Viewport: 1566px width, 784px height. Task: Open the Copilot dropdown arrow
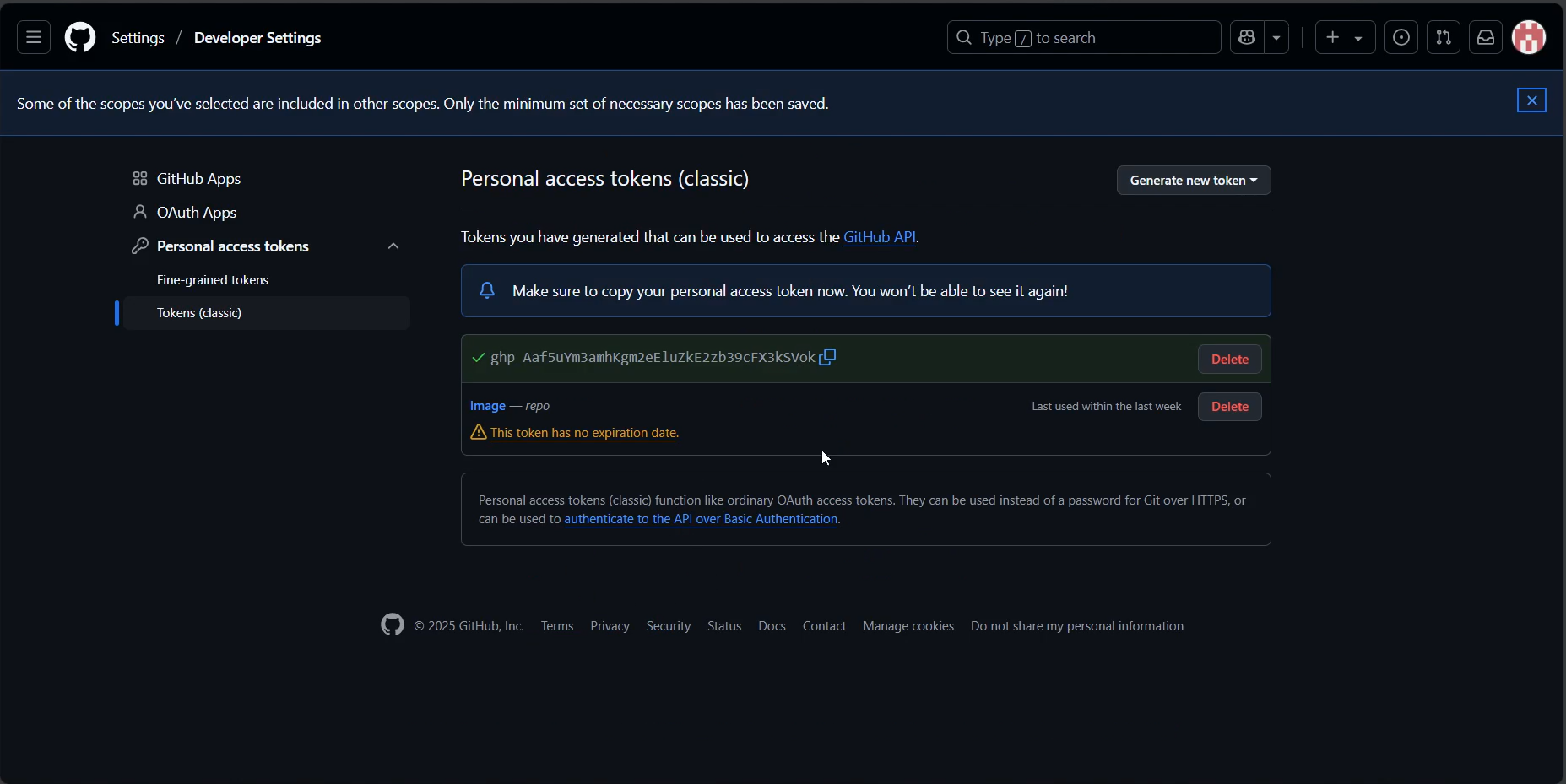(x=1276, y=38)
